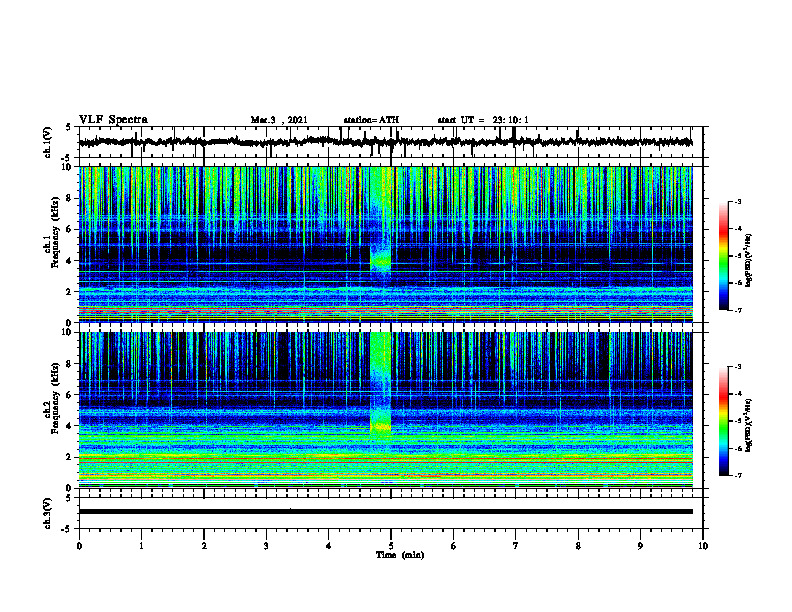Click the 'start UT = 23:10:1' text
Image resolution: width=792 pixels, height=612 pixels.
click(x=483, y=120)
